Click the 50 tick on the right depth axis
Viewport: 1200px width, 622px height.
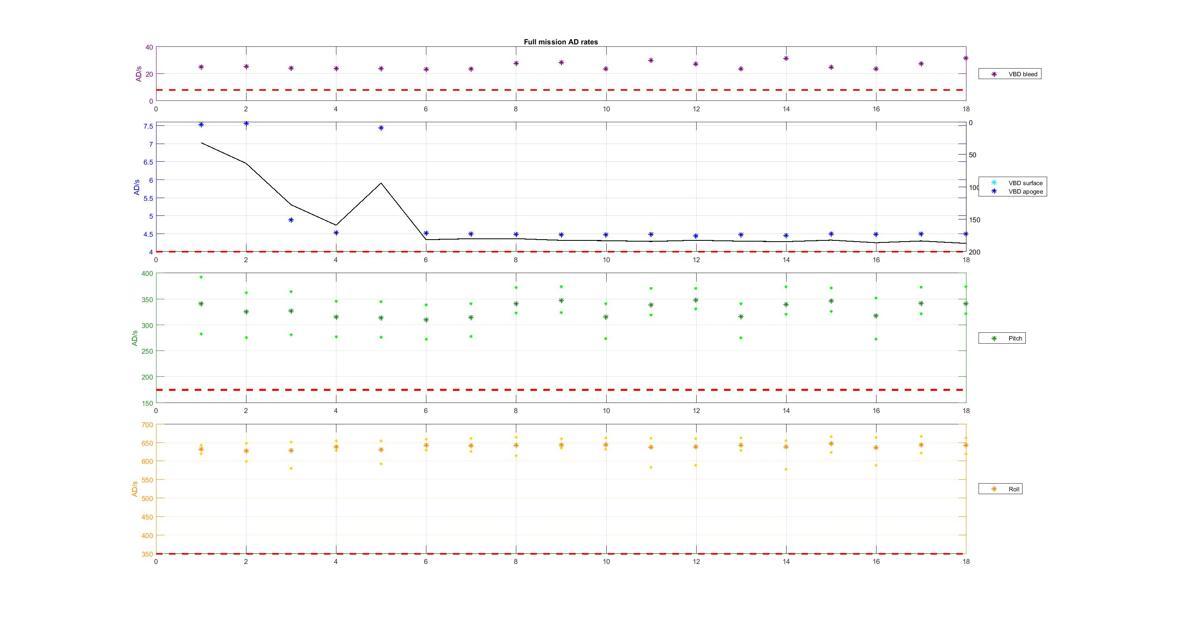[x=973, y=155]
